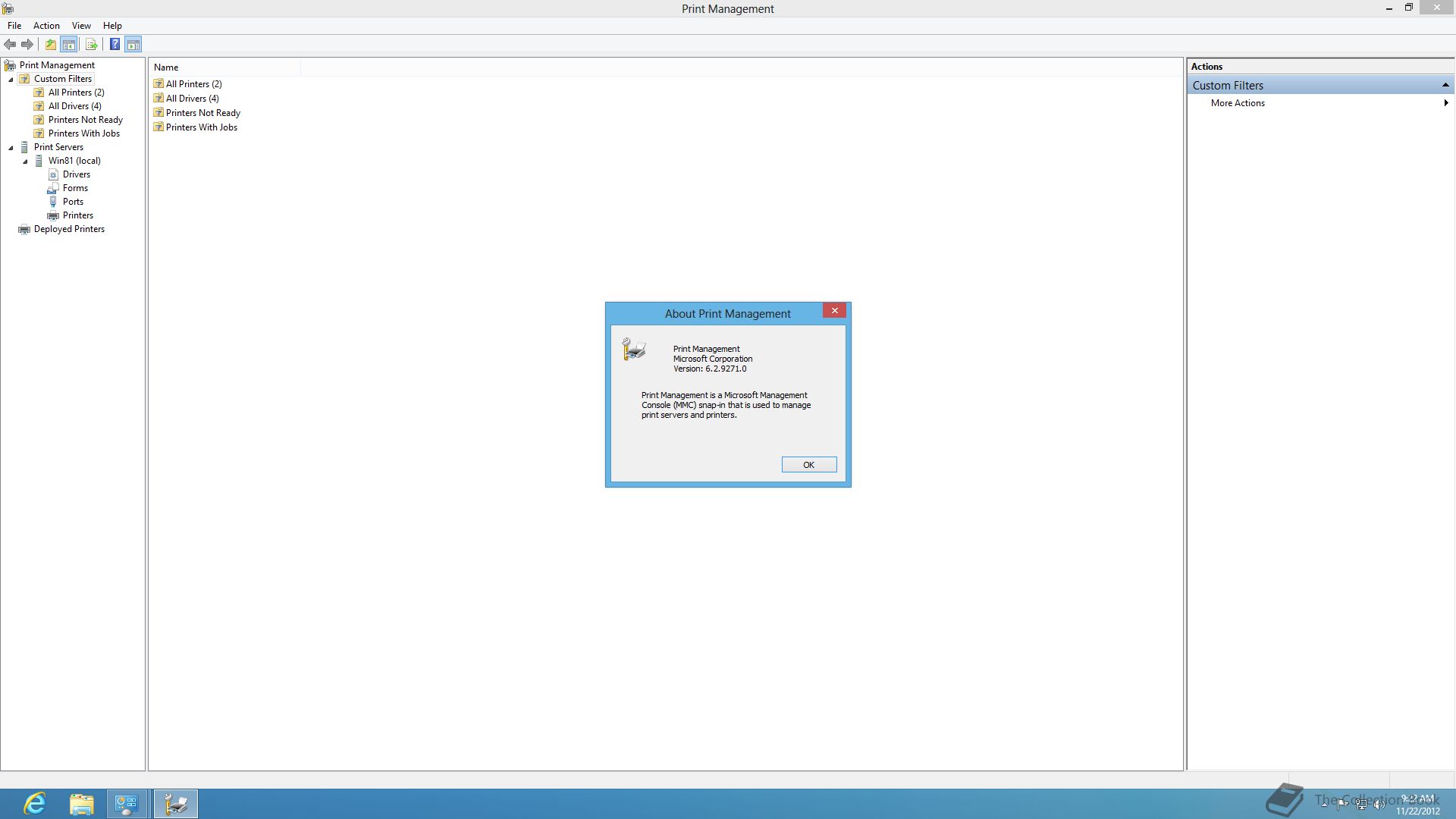Click filter icon beside All Printers list row
Image resolution: width=1456 pixels, height=819 pixels.
click(x=158, y=84)
